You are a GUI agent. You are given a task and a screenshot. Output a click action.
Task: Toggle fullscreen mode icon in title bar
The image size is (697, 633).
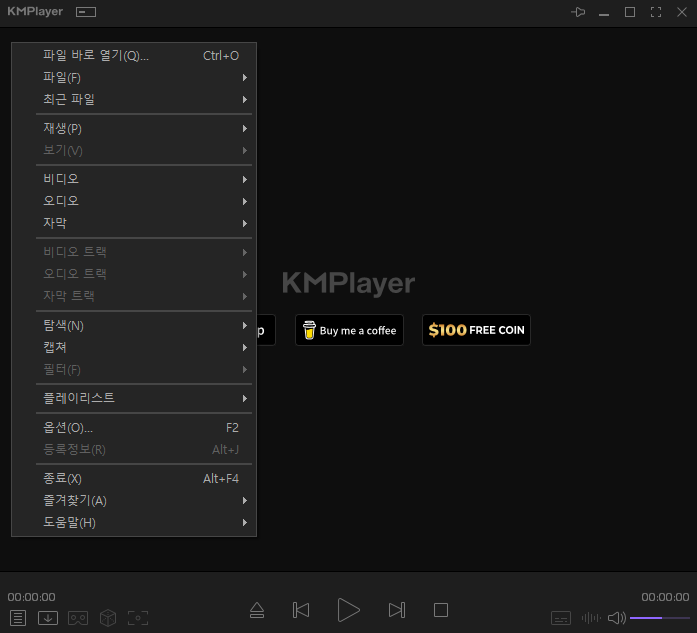point(656,12)
